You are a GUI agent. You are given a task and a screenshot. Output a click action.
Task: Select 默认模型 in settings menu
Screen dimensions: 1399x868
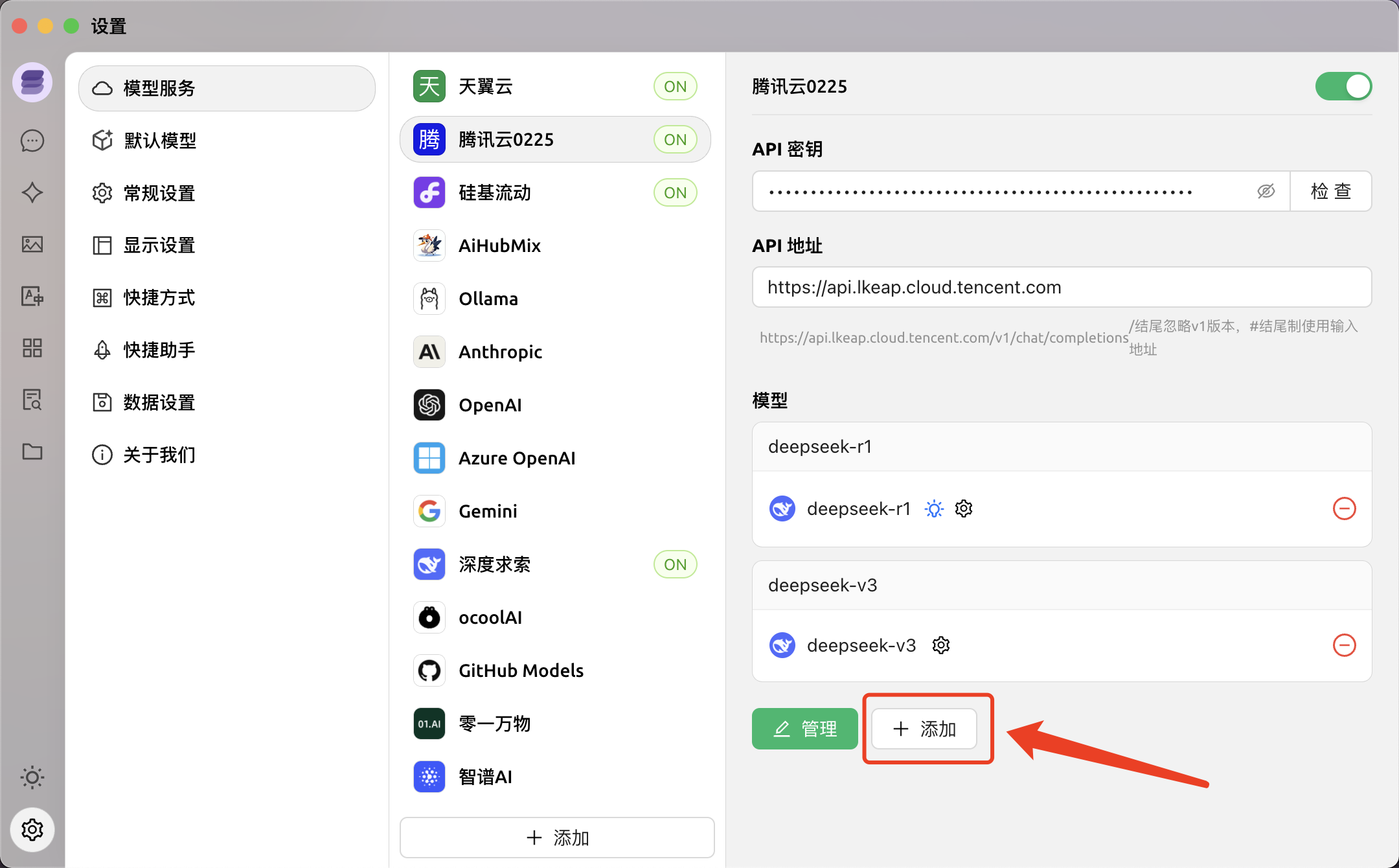(x=160, y=141)
